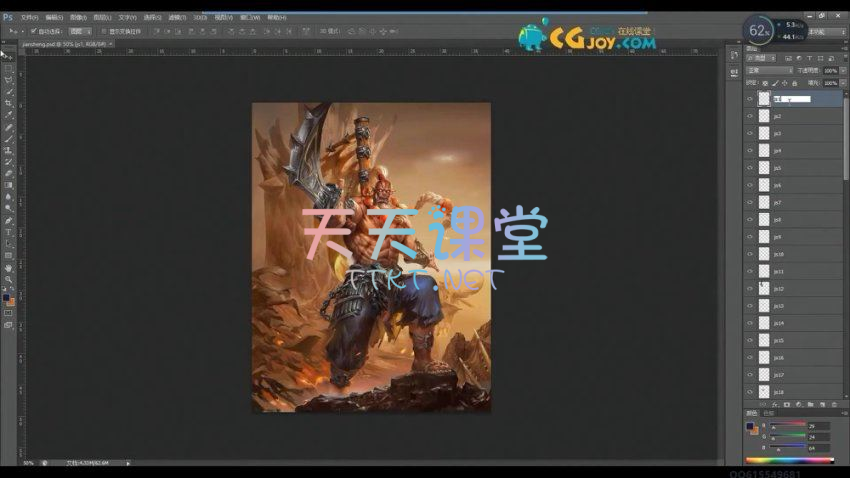Select the Hand tool
This screenshot has width=850, height=478.
[x=8, y=268]
